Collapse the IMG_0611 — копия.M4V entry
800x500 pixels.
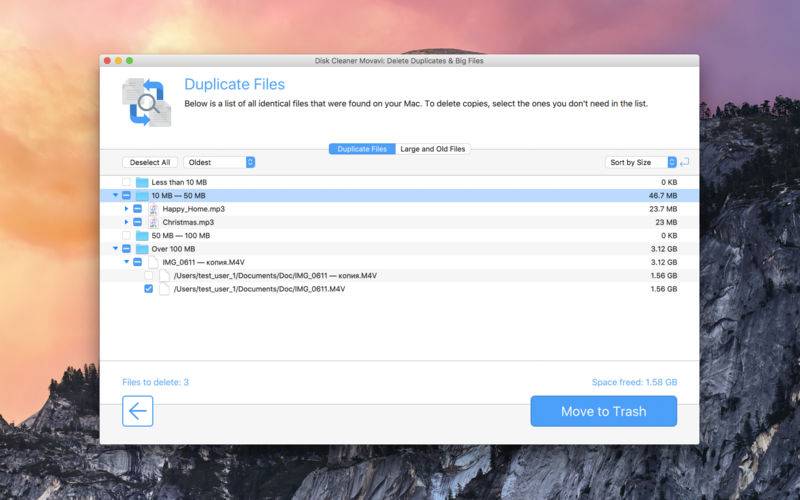coord(127,262)
